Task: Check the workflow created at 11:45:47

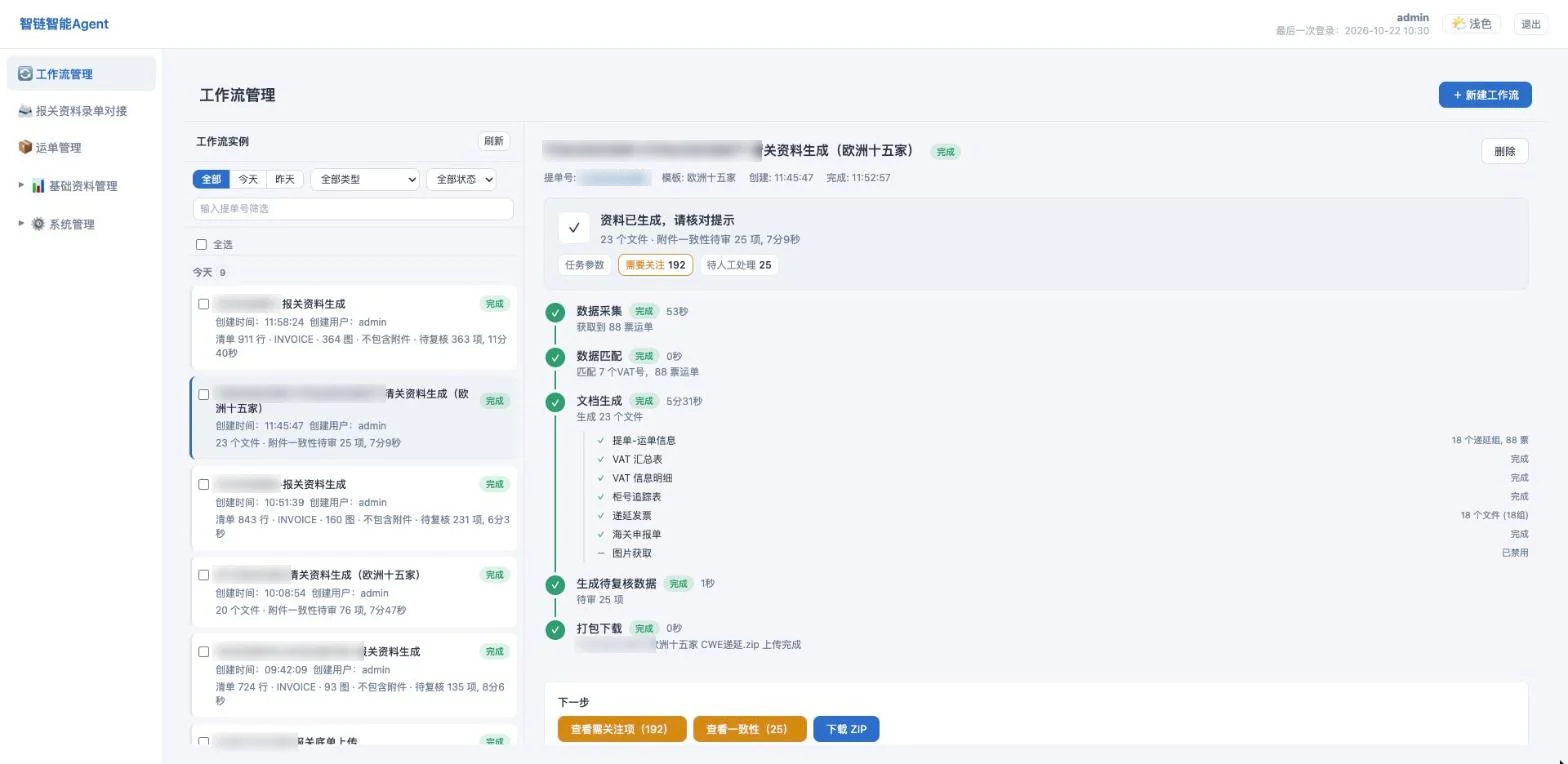Action: [x=204, y=394]
